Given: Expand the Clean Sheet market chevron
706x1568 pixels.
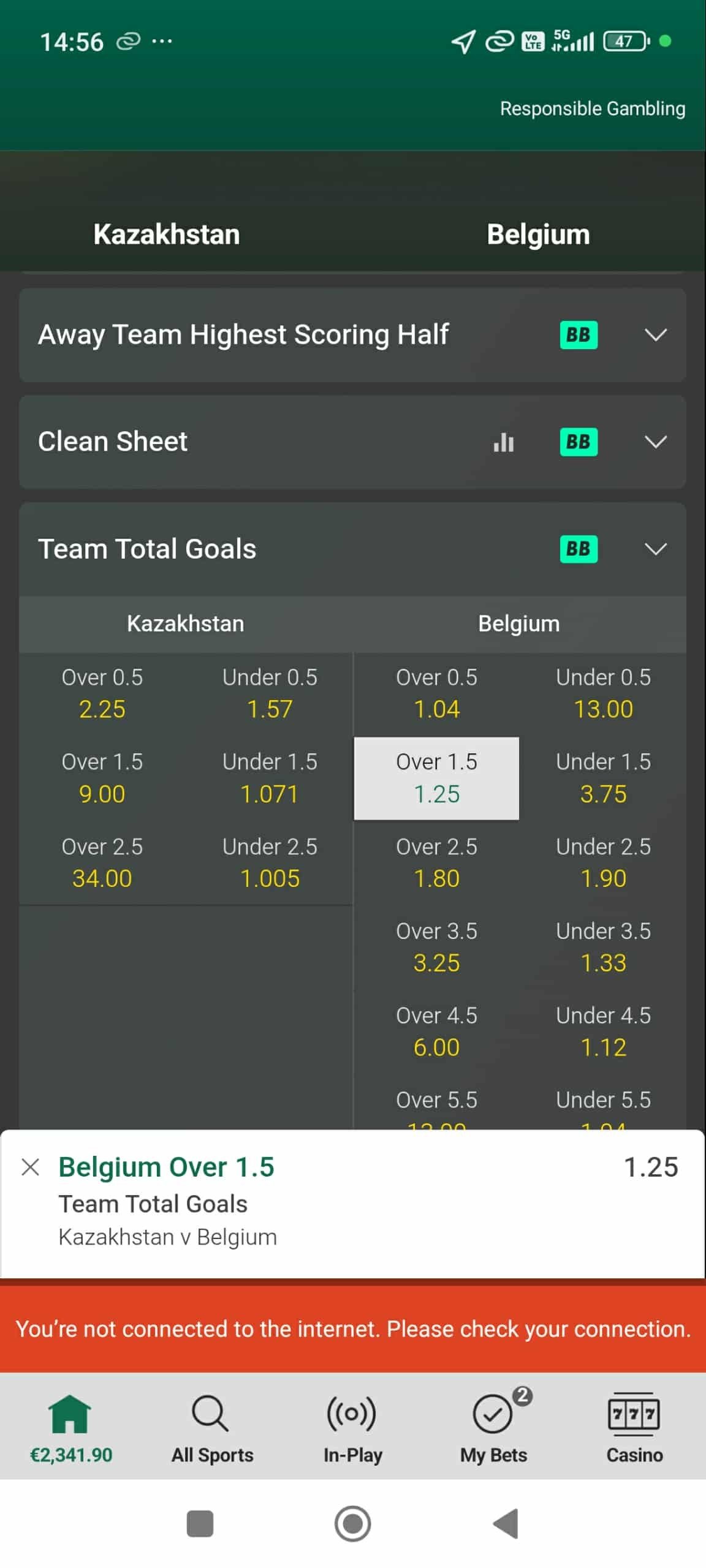Looking at the screenshot, I should (655, 442).
